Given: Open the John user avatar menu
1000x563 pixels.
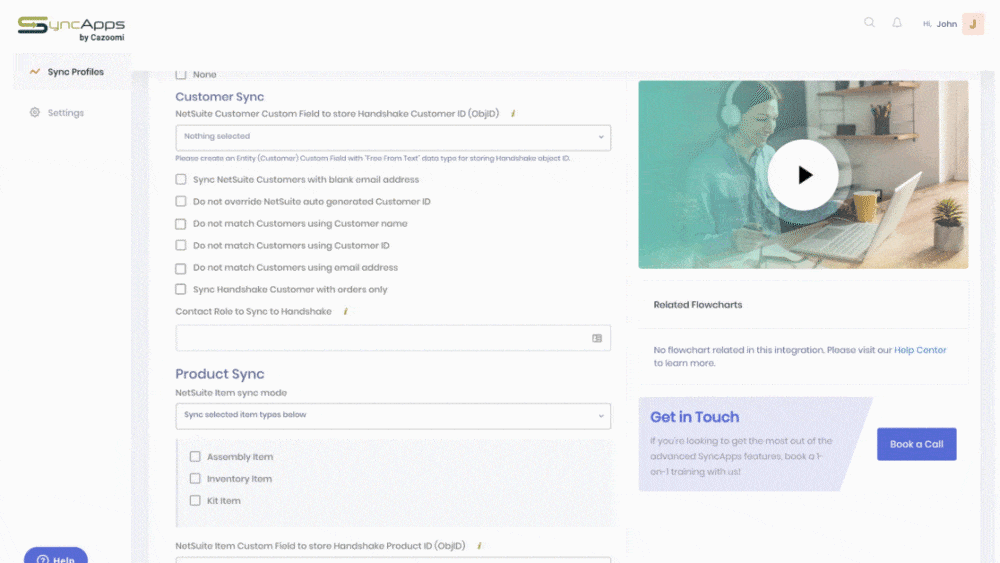Looking at the screenshot, I should coord(973,24).
